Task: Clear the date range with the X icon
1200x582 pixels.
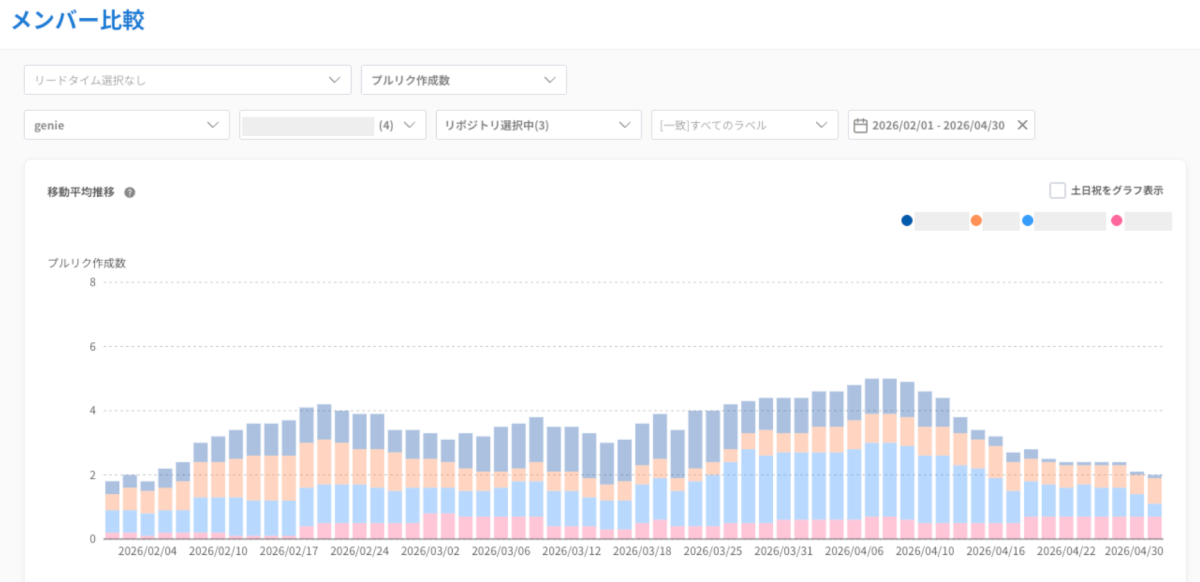Action: pos(1022,125)
